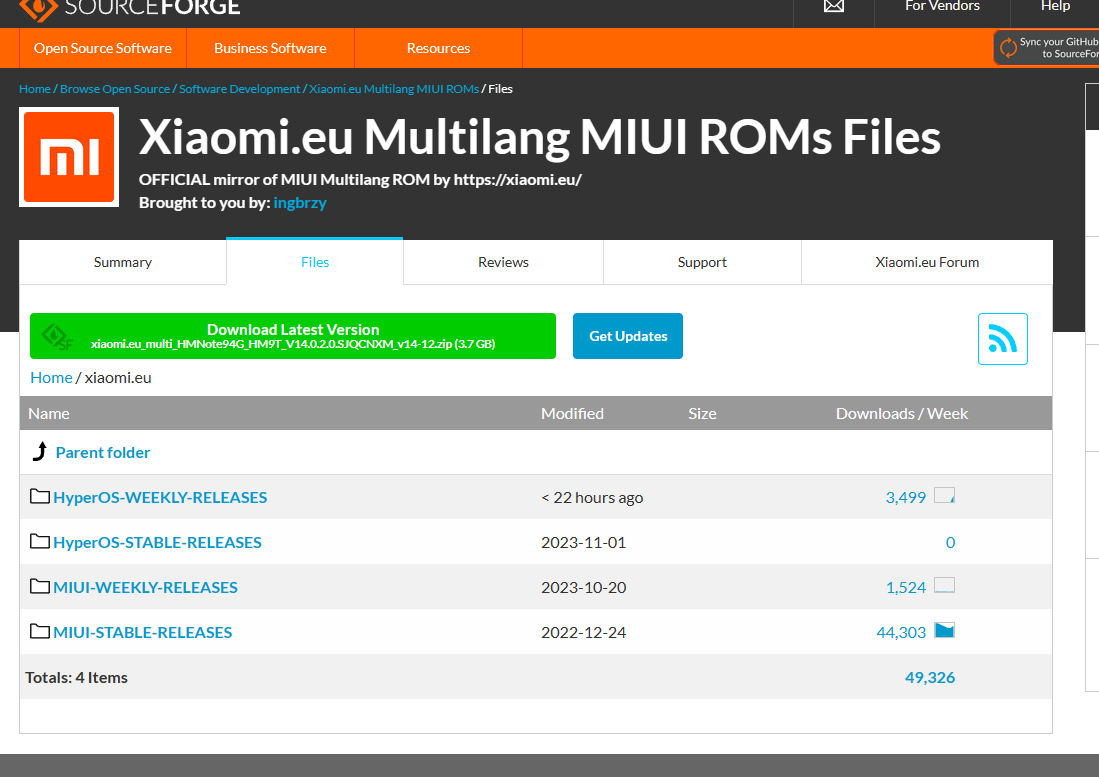Screen dimensions: 1099x777
Task: Click the flag icon next to 44,303 downloads
Action: 943,629
